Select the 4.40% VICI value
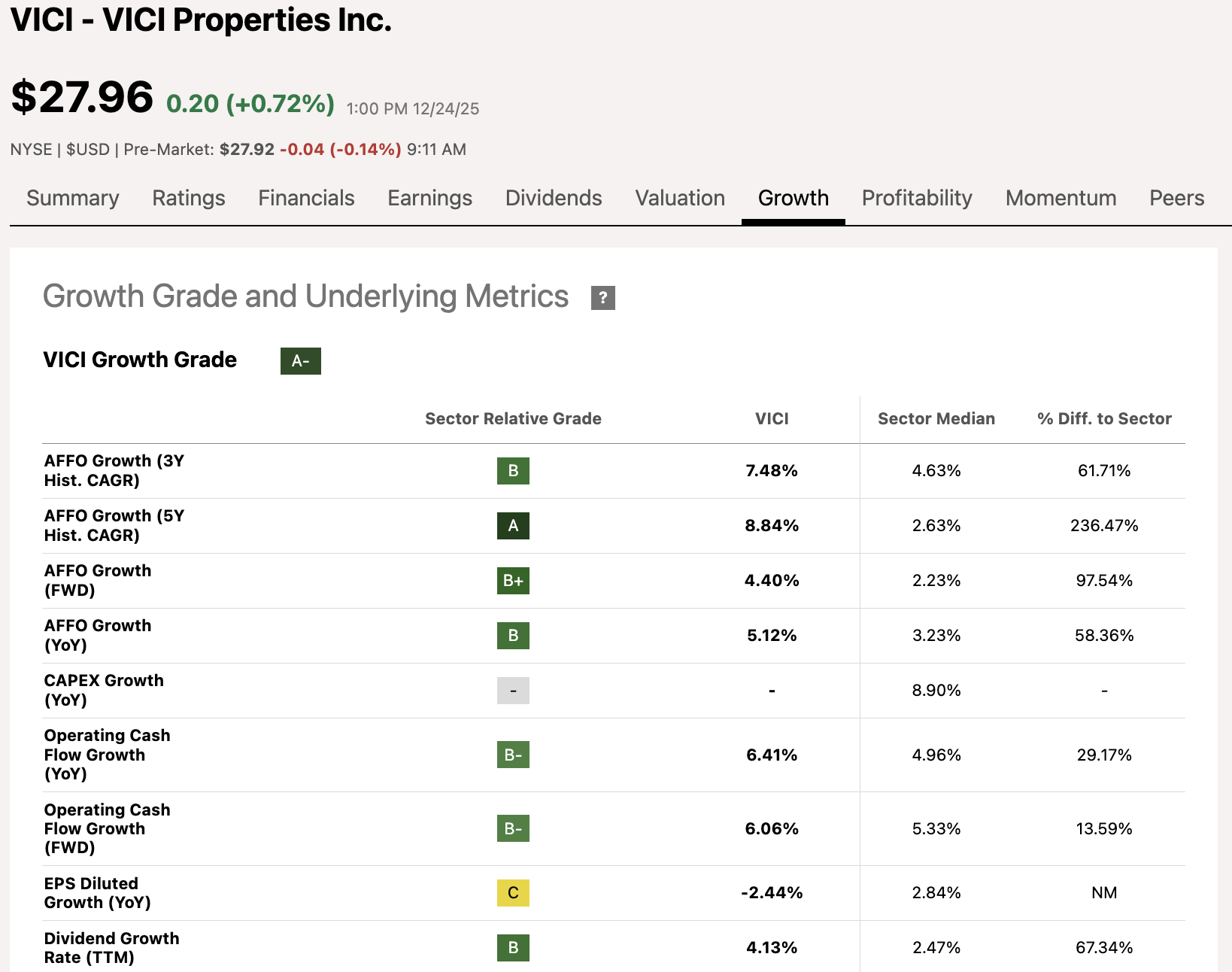This screenshot has height=972, width=1232. pyautogui.click(x=772, y=581)
